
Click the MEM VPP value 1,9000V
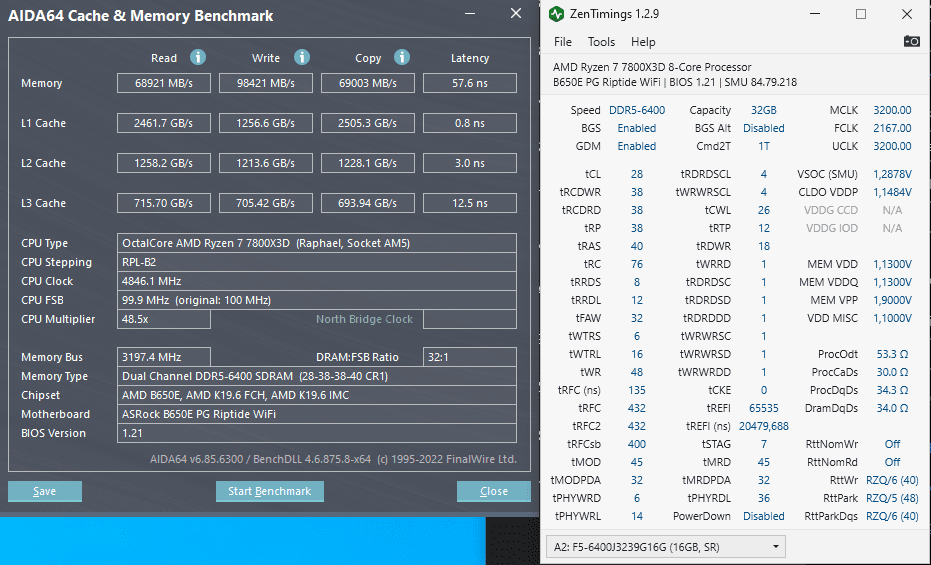pyautogui.click(x=892, y=300)
